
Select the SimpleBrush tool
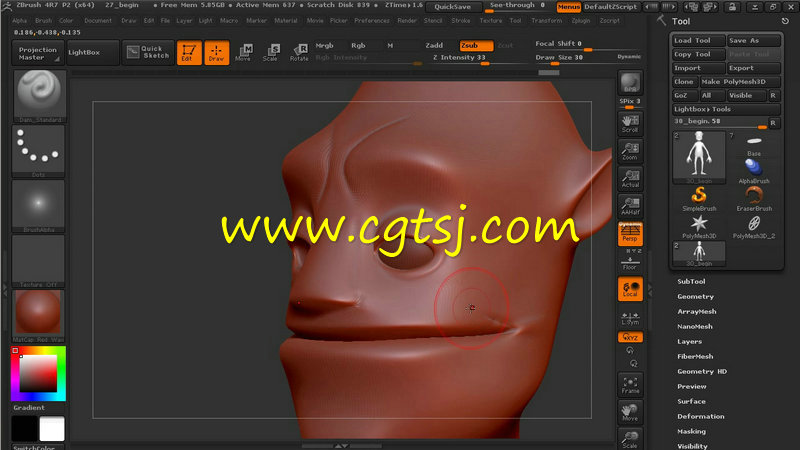699,198
